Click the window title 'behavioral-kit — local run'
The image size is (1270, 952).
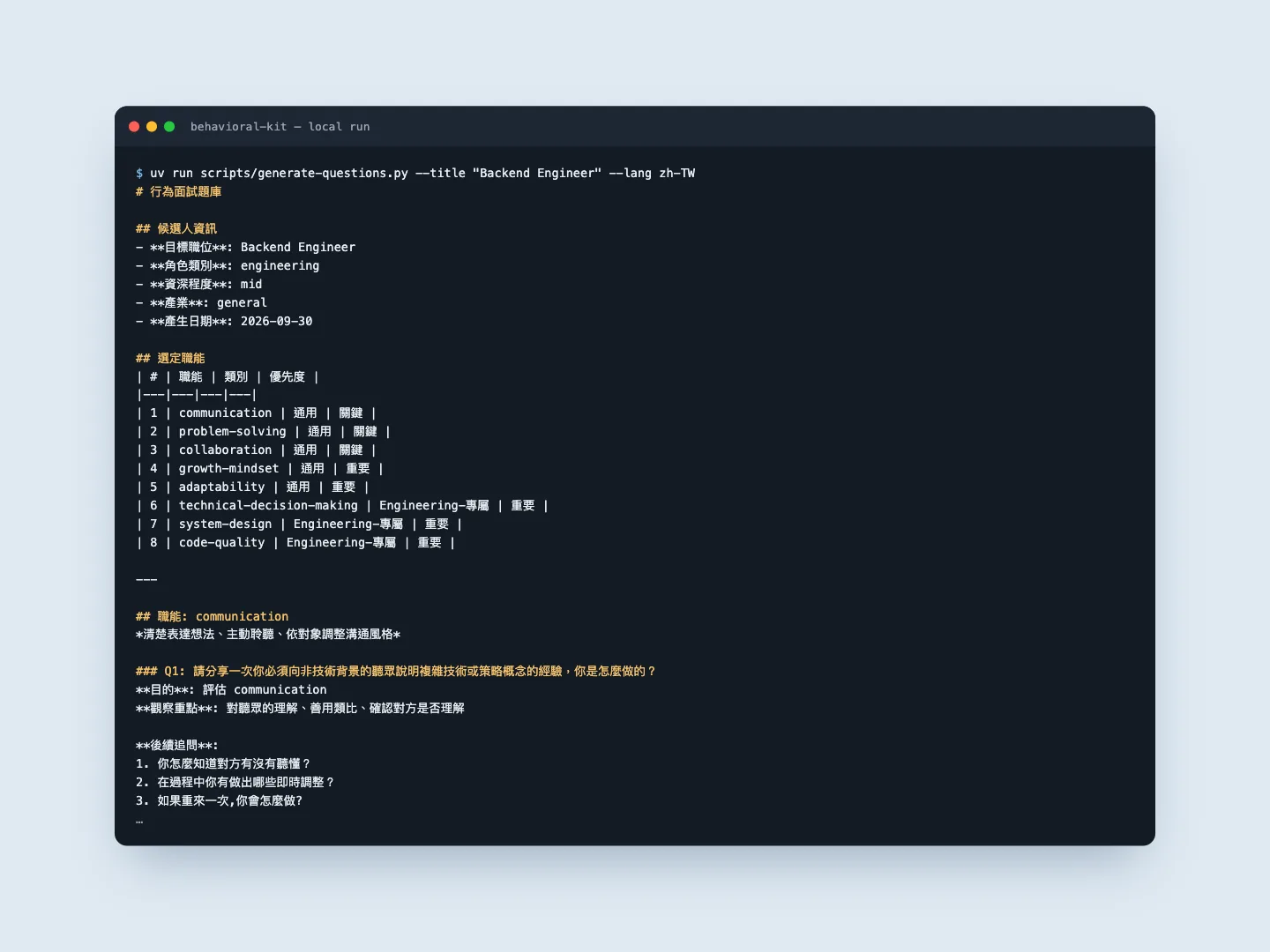280,127
